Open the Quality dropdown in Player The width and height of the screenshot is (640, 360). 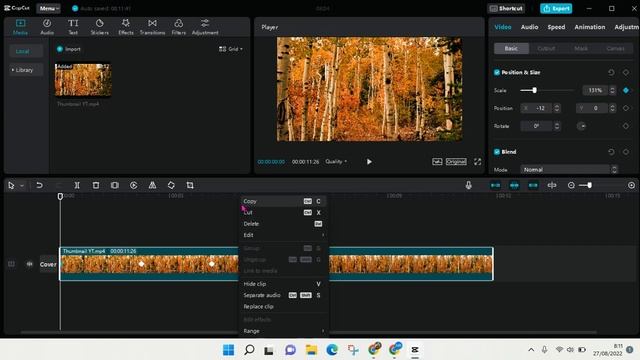pos(336,162)
